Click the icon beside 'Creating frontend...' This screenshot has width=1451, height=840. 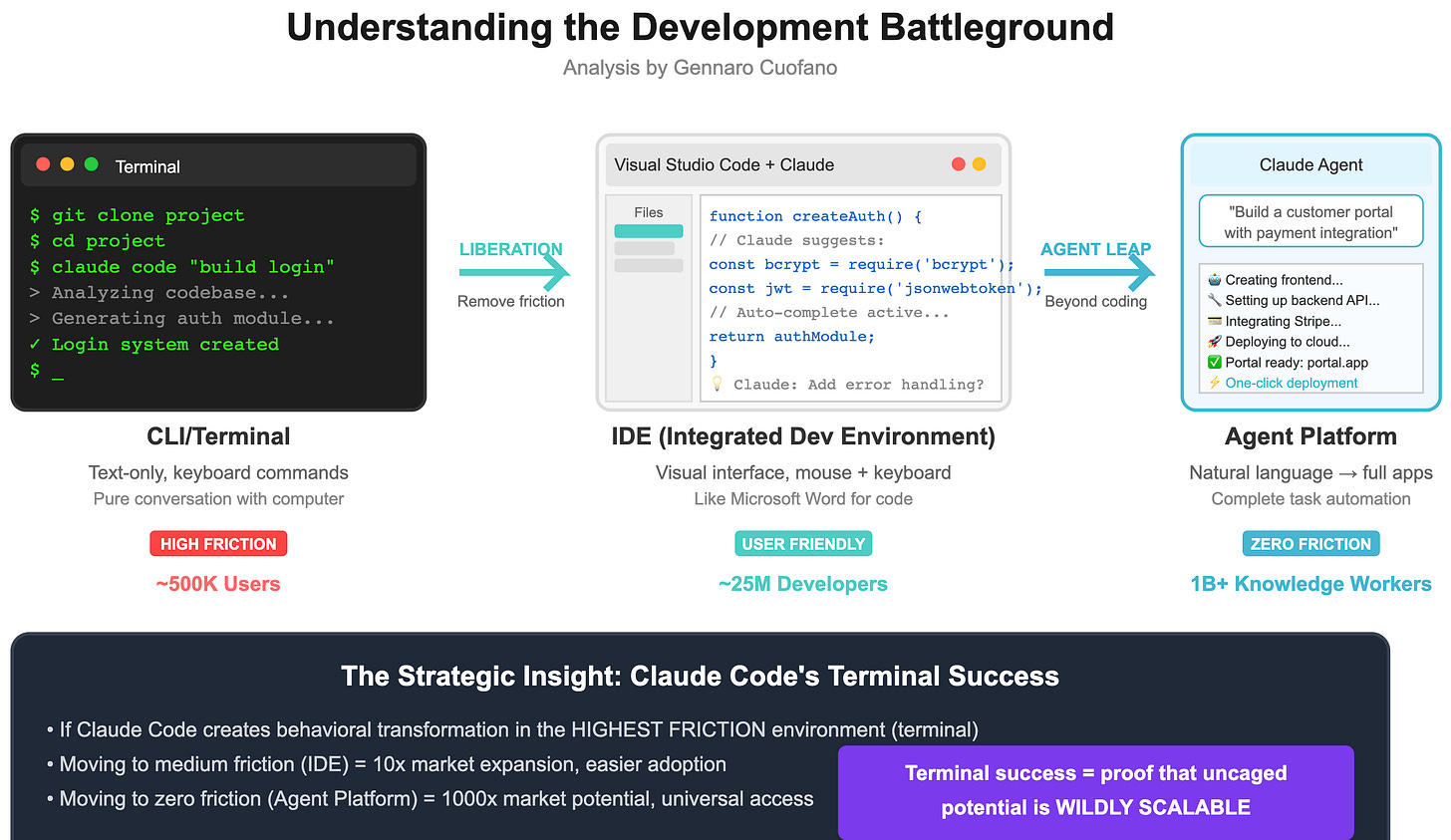pyautogui.click(x=1214, y=280)
